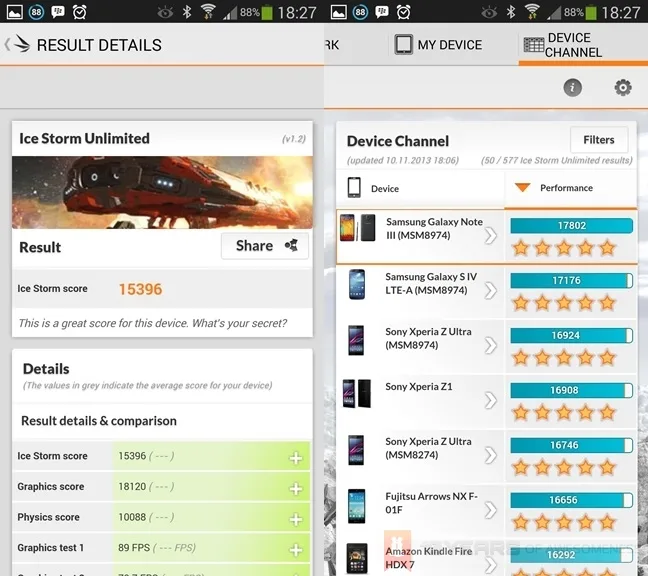Tap the Samsung Galaxy Note III phone thumbnail
The height and width of the screenshot is (576, 648).
(x=357, y=228)
